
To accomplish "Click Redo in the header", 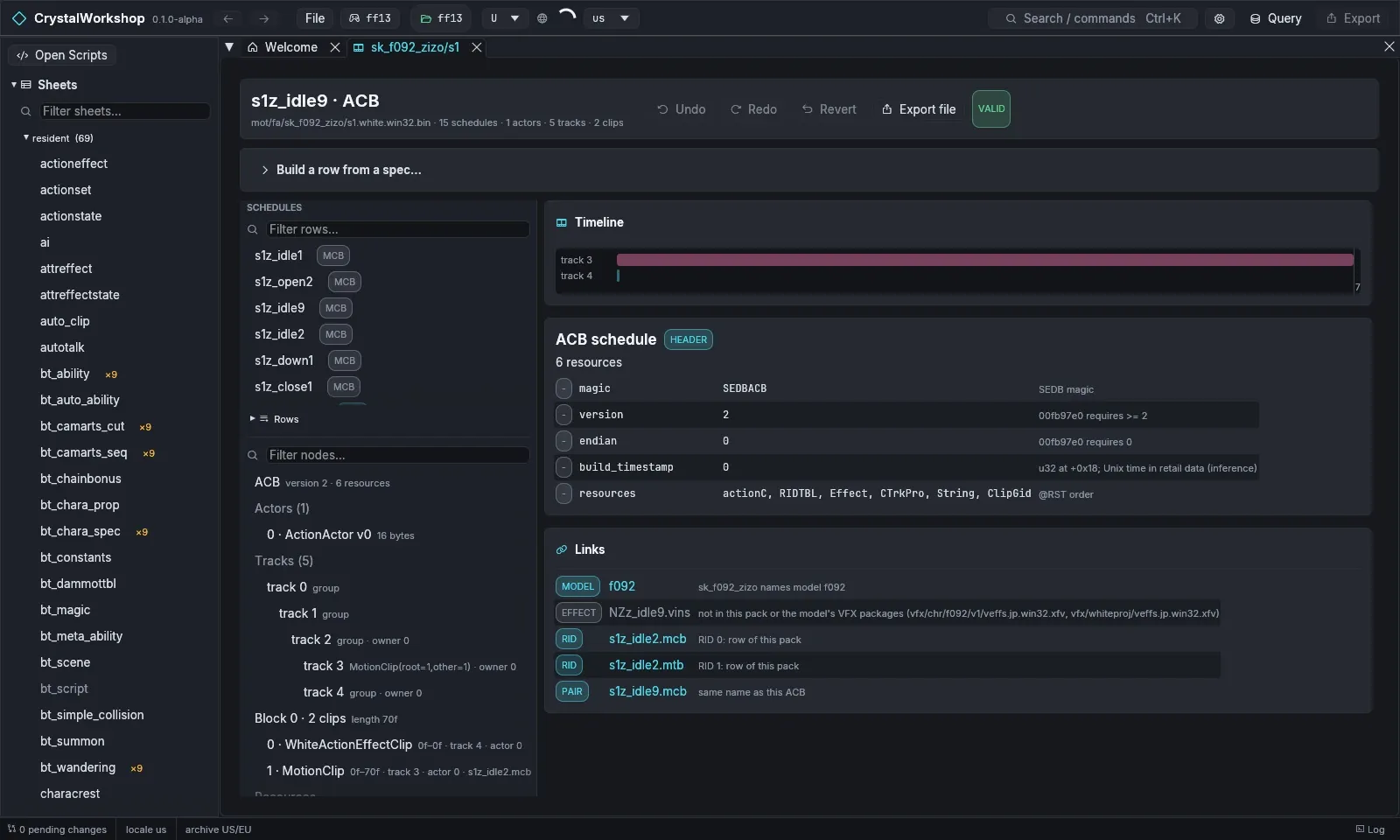I will click(x=753, y=109).
